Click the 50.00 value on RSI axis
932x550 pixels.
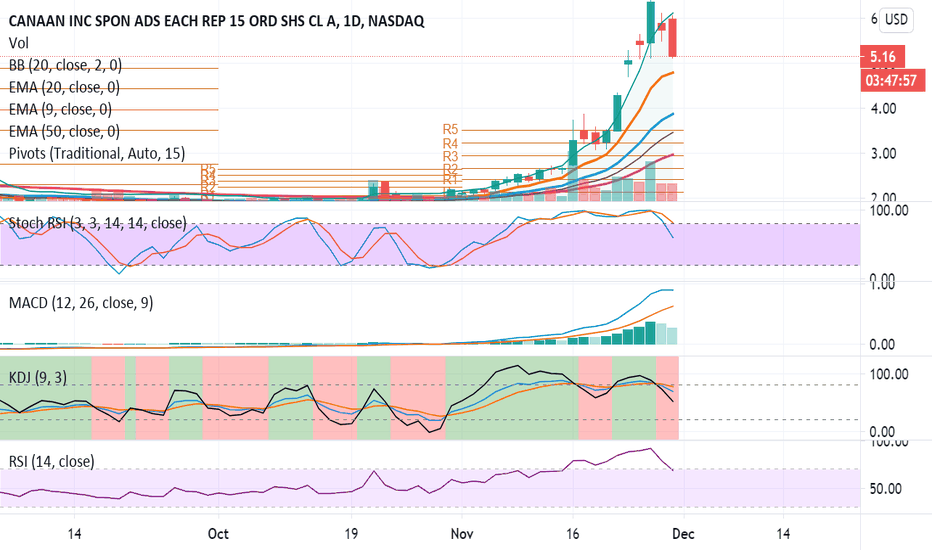pos(886,489)
